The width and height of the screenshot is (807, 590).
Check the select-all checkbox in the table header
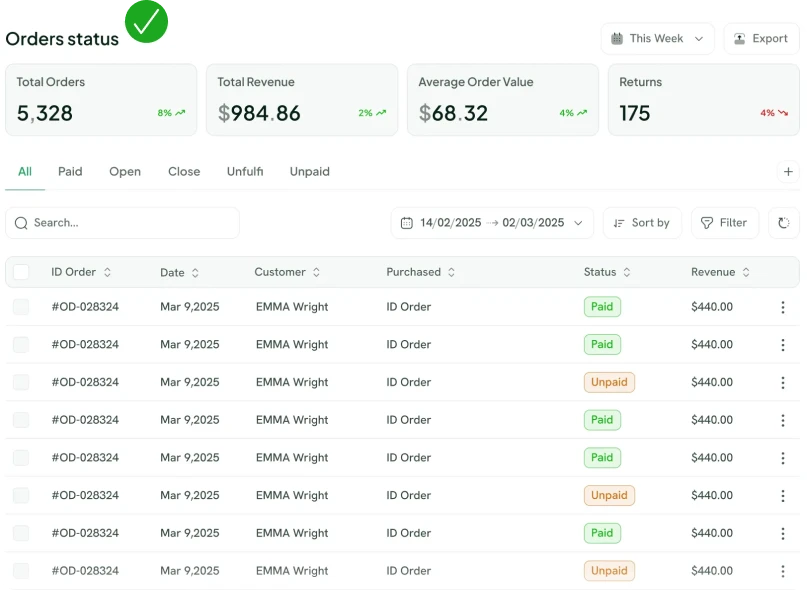click(21, 271)
